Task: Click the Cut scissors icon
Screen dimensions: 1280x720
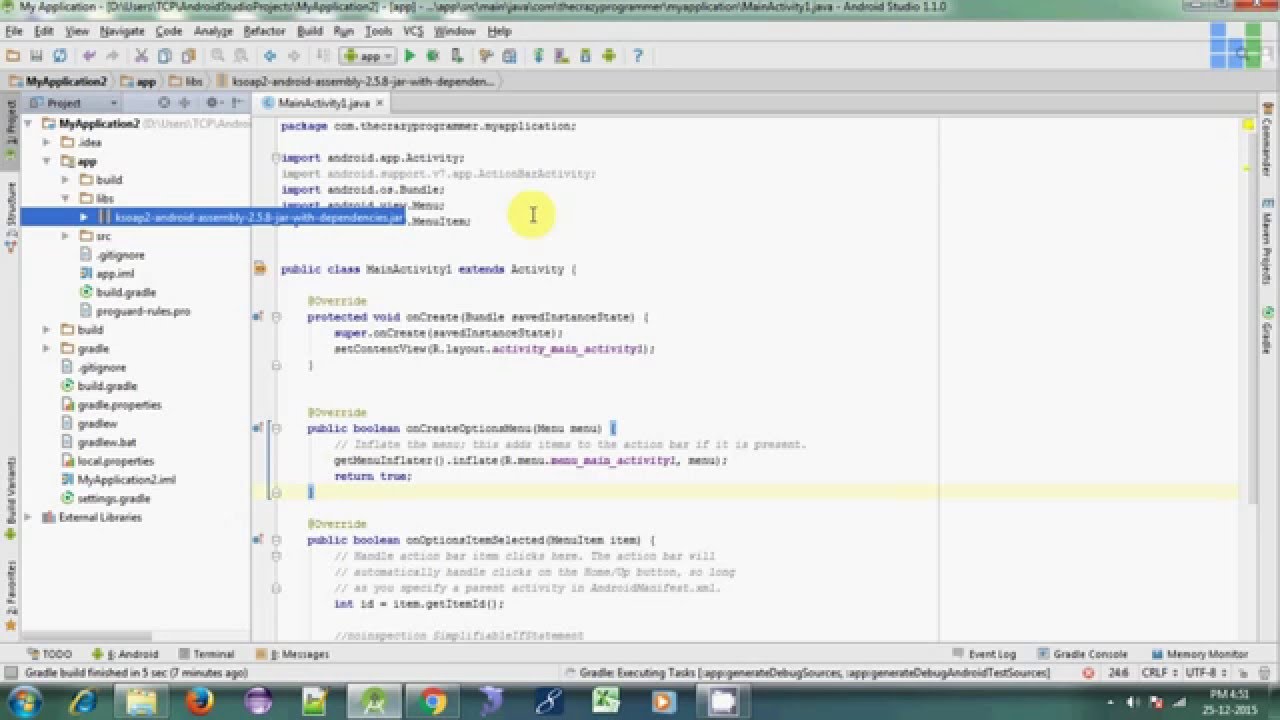Action: tap(141, 56)
